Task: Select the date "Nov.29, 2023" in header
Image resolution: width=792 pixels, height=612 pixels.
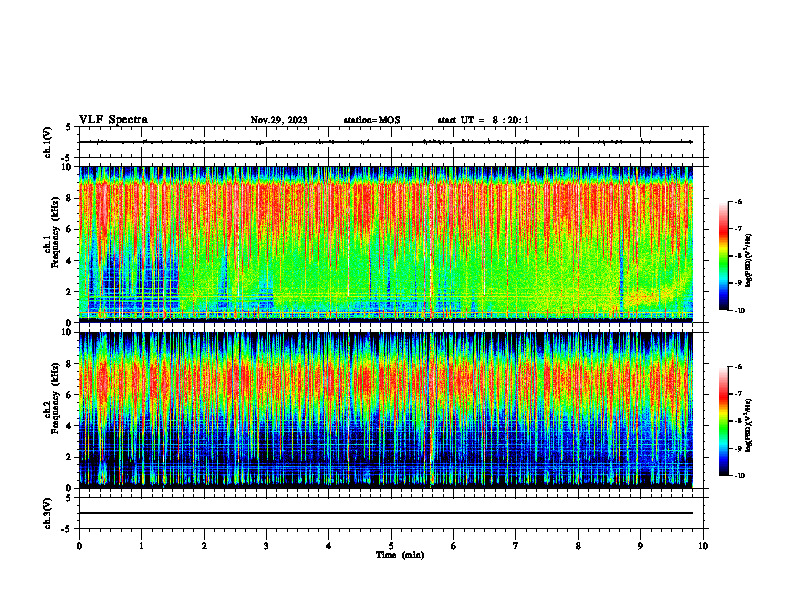Action: point(279,120)
